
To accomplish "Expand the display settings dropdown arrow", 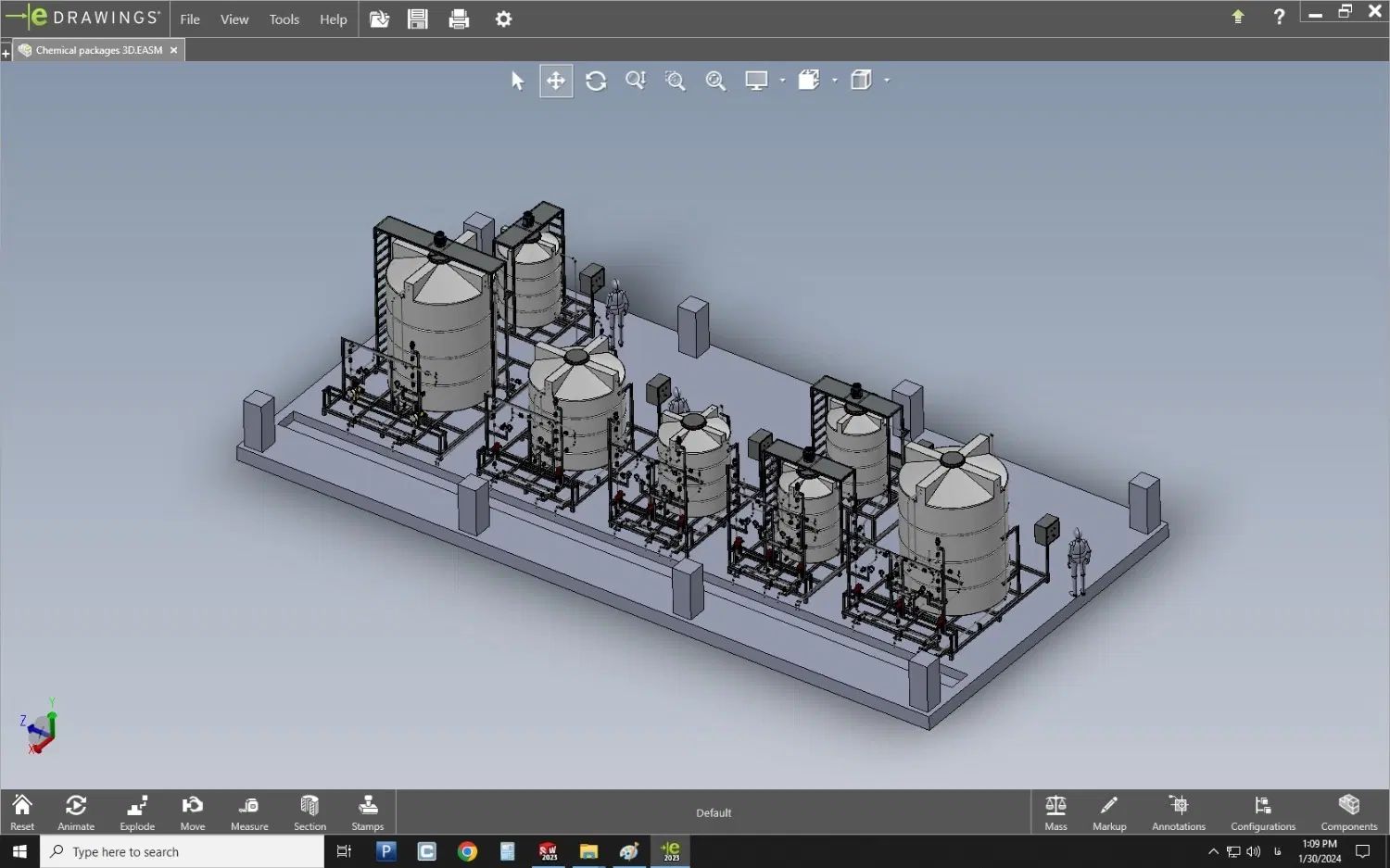I will point(783,81).
